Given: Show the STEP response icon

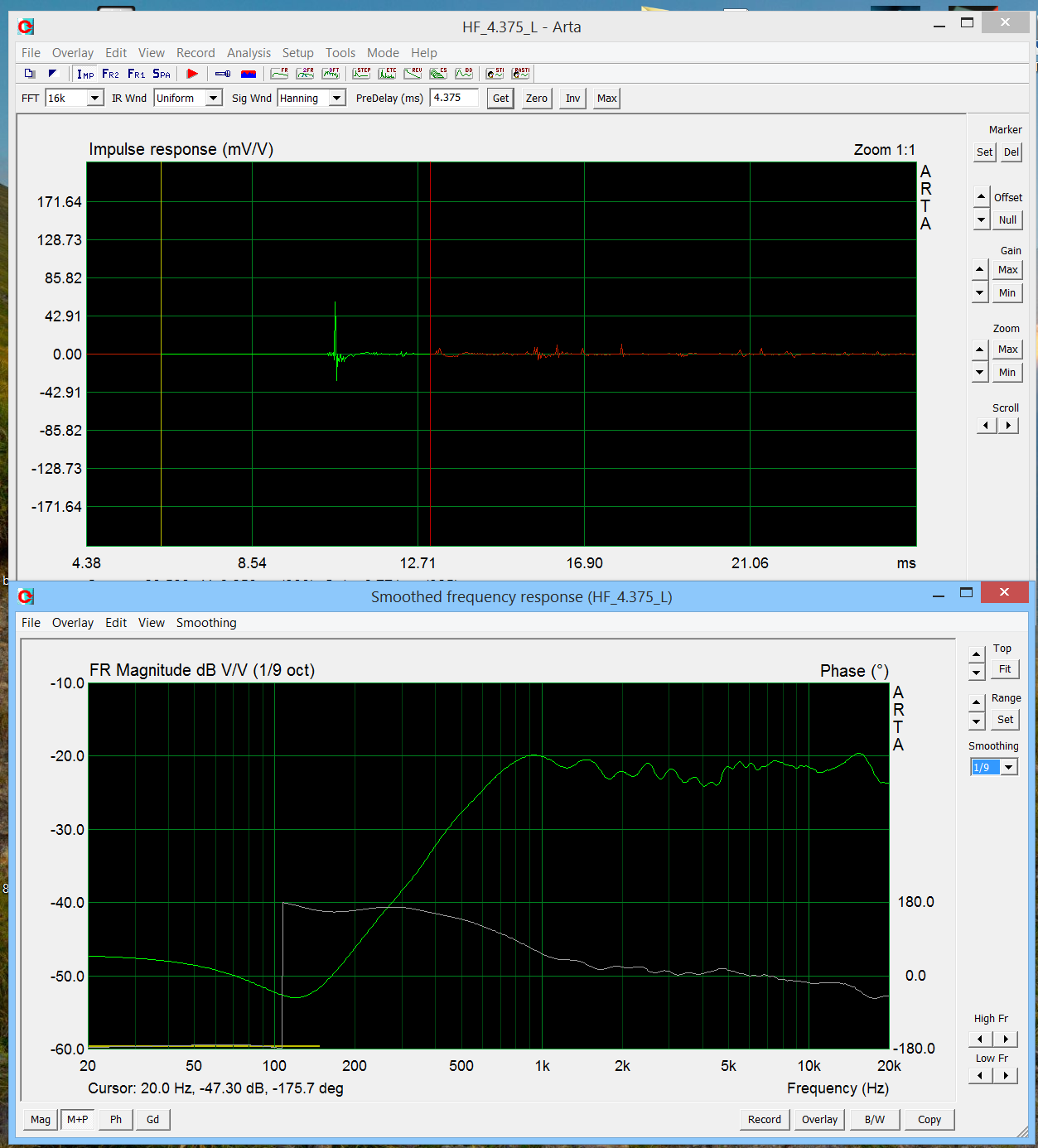Looking at the screenshot, I should 362,74.
